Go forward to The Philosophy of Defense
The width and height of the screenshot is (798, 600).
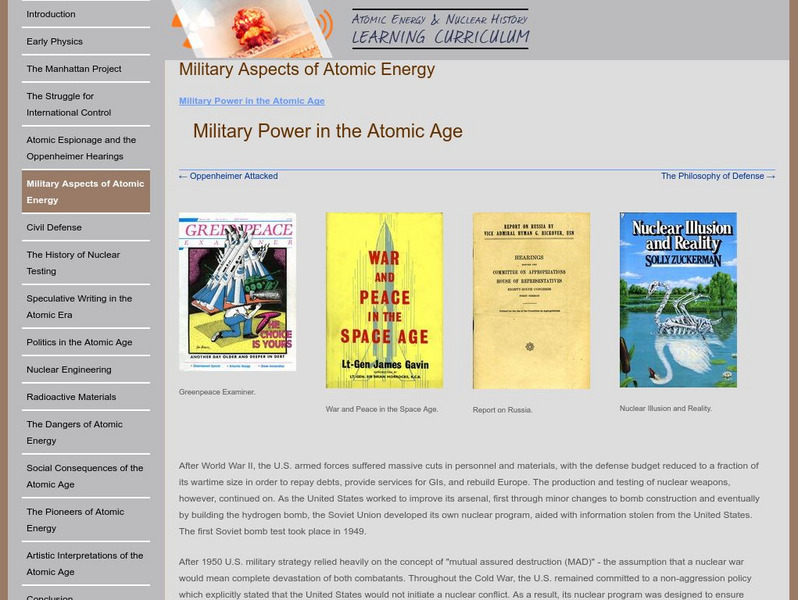(x=718, y=176)
